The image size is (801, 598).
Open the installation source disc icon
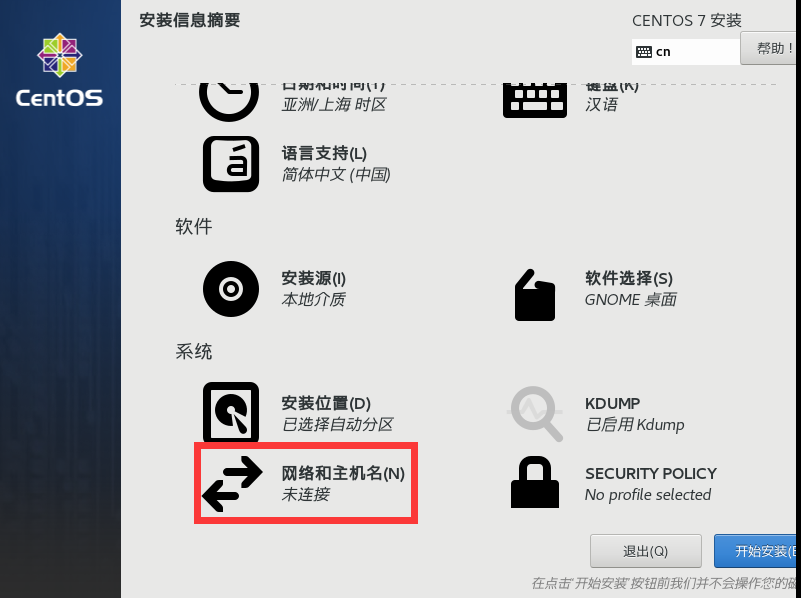pos(231,289)
